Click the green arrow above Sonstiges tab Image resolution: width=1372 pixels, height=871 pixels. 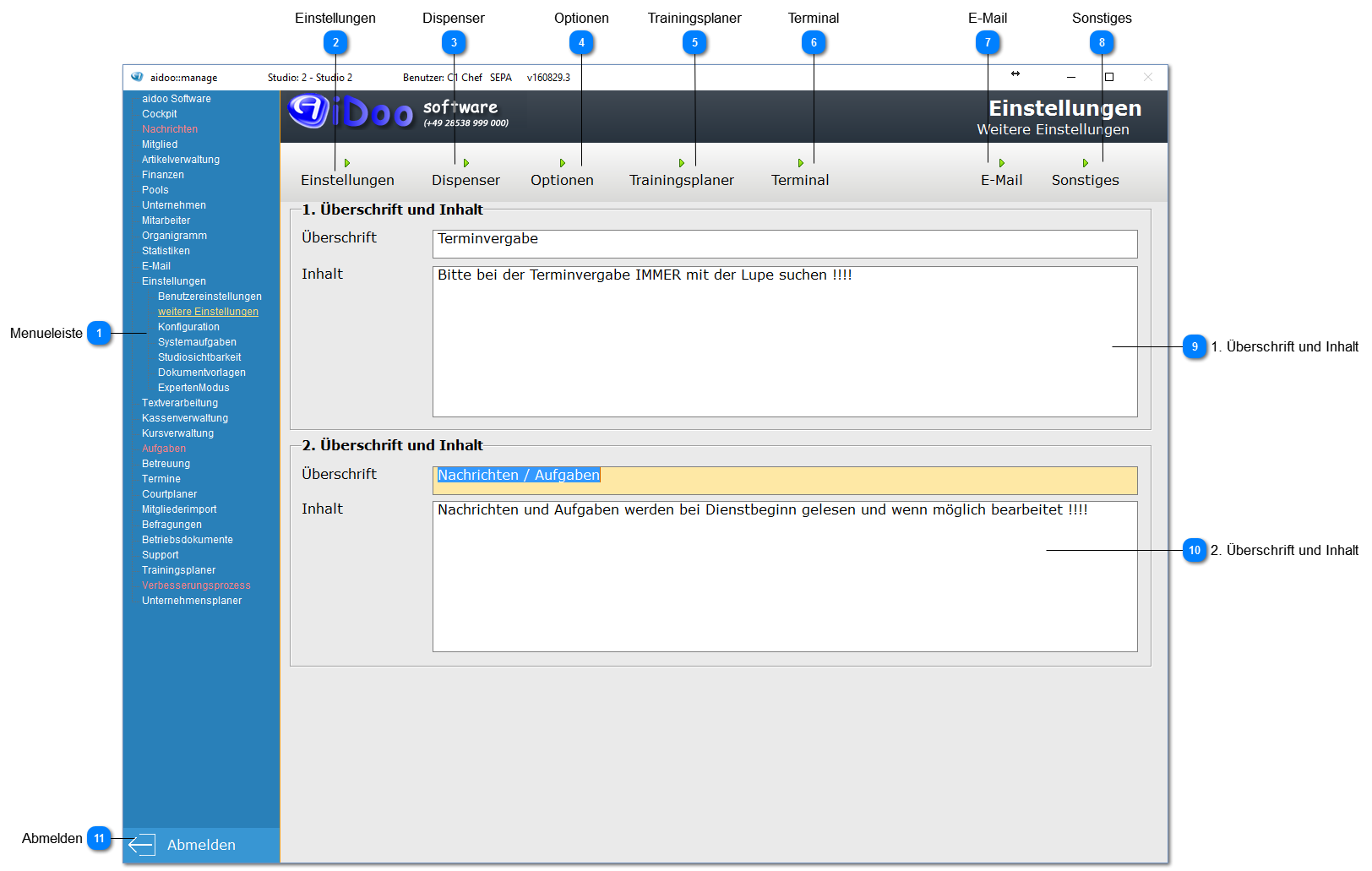pos(1086,163)
